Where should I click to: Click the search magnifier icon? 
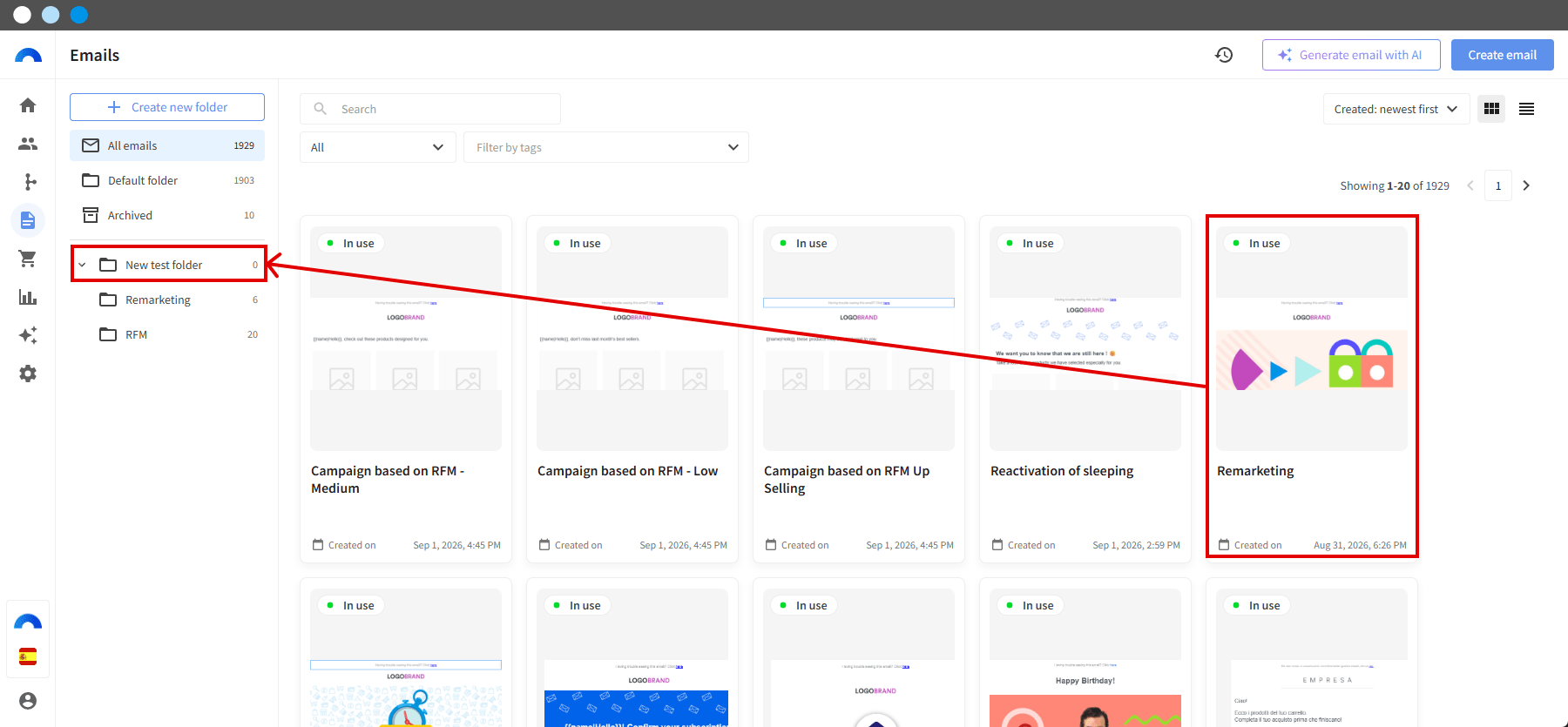tap(321, 109)
